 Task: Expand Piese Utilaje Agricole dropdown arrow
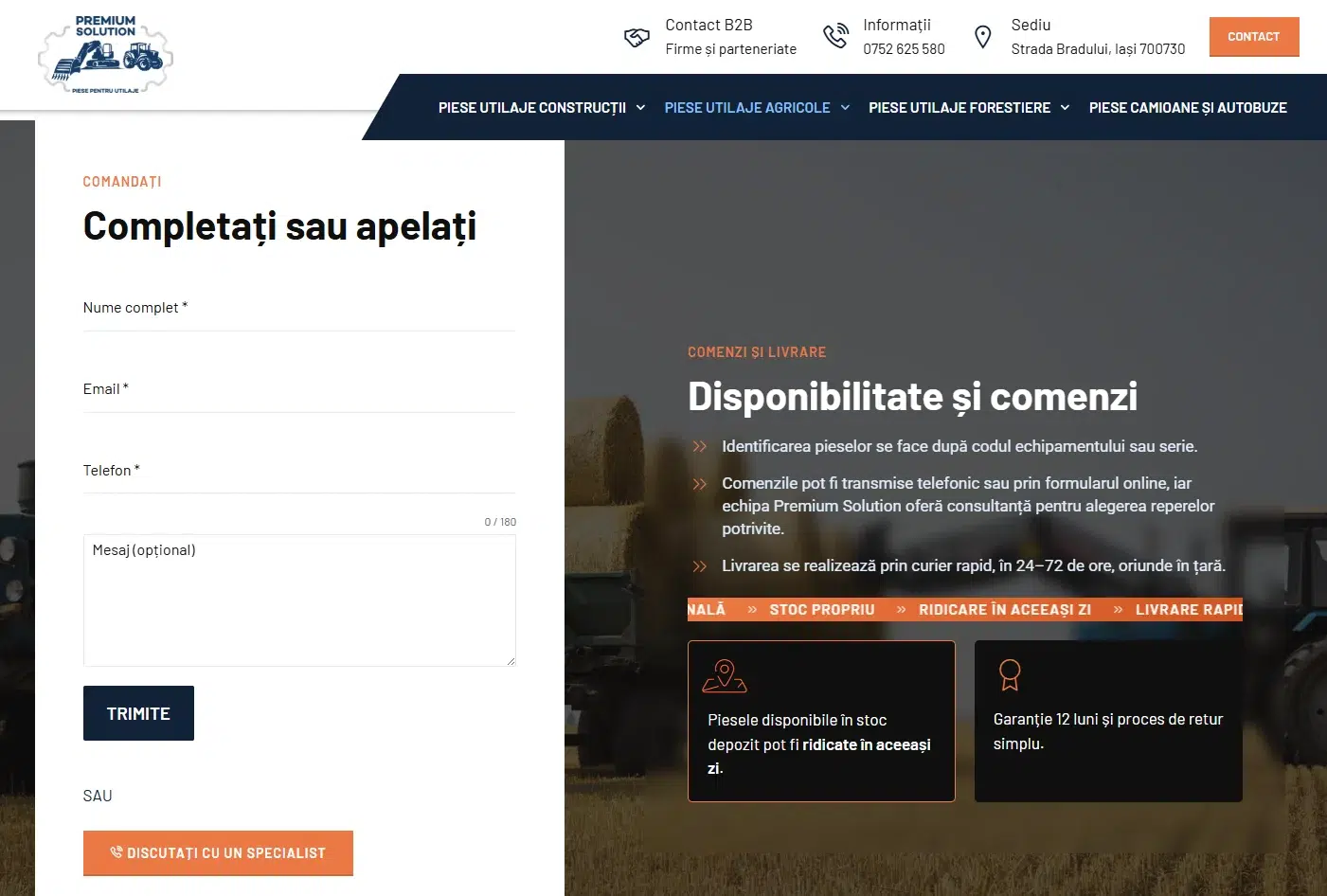(x=845, y=108)
